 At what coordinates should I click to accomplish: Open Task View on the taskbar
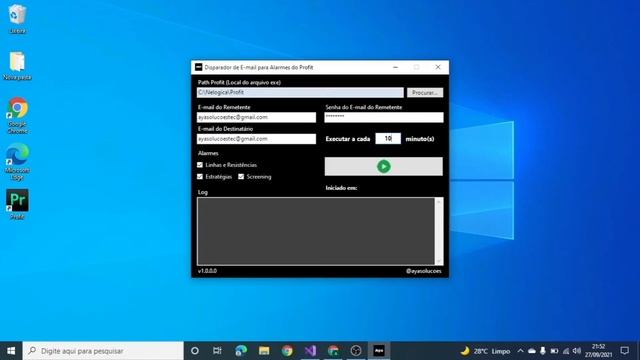[x=217, y=351]
